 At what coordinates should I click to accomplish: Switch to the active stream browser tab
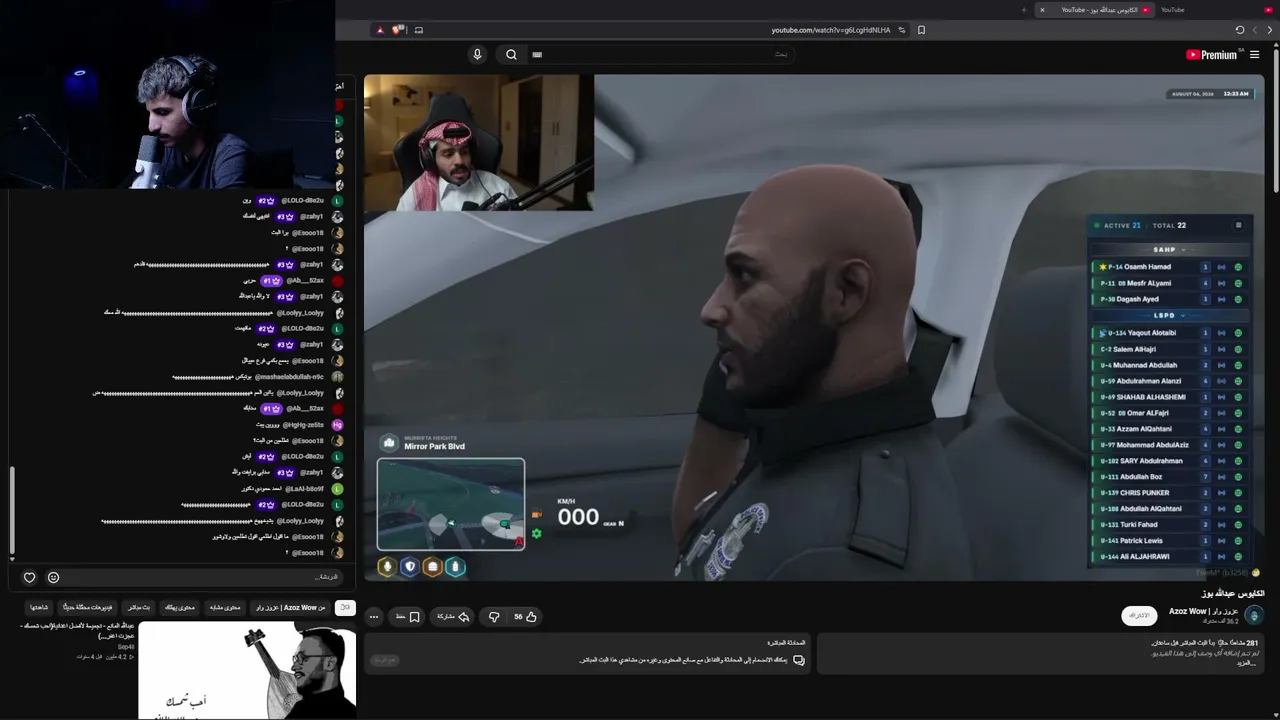click(x=1095, y=10)
